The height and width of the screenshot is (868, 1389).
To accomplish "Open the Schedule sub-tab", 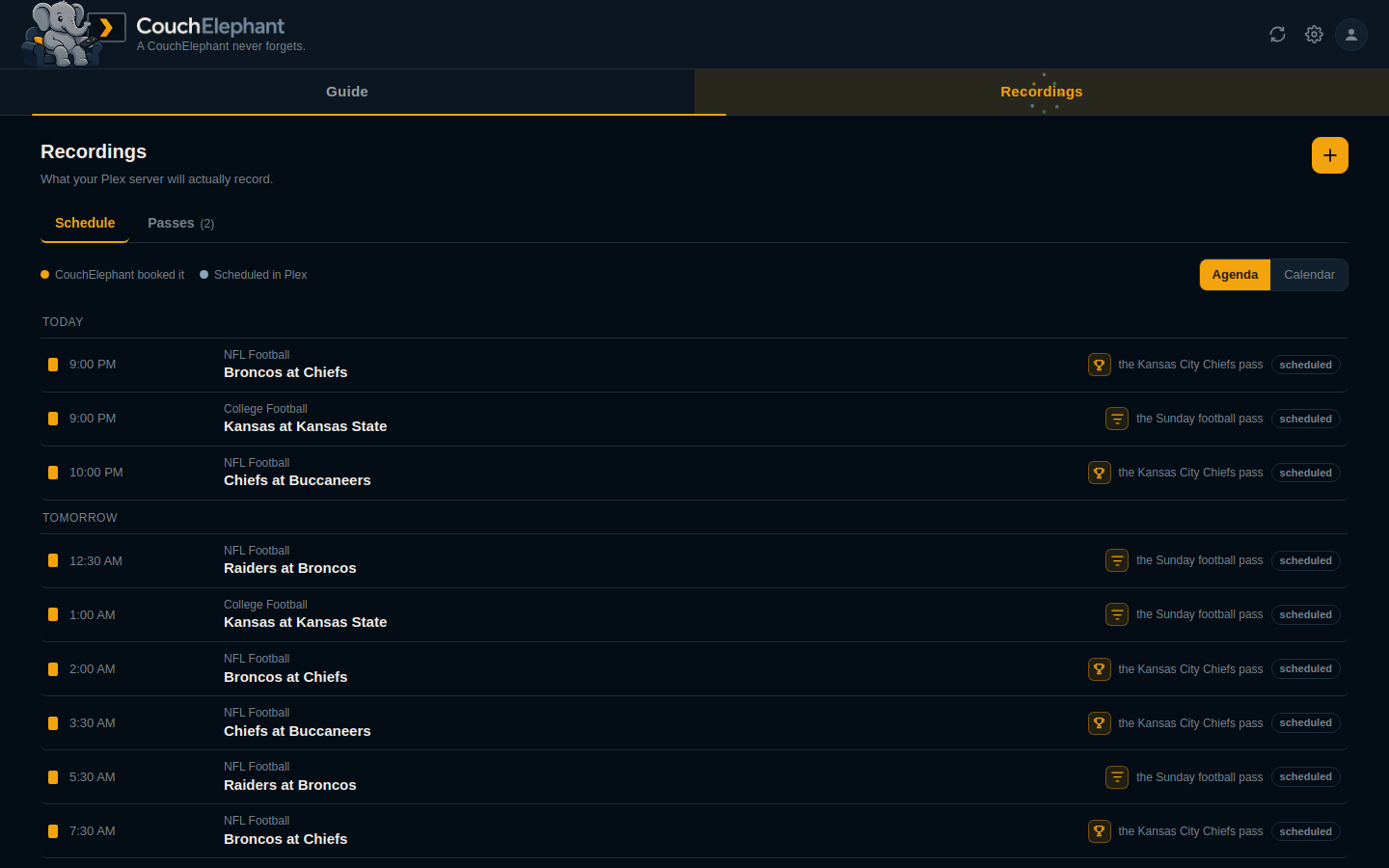I will [85, 223].
